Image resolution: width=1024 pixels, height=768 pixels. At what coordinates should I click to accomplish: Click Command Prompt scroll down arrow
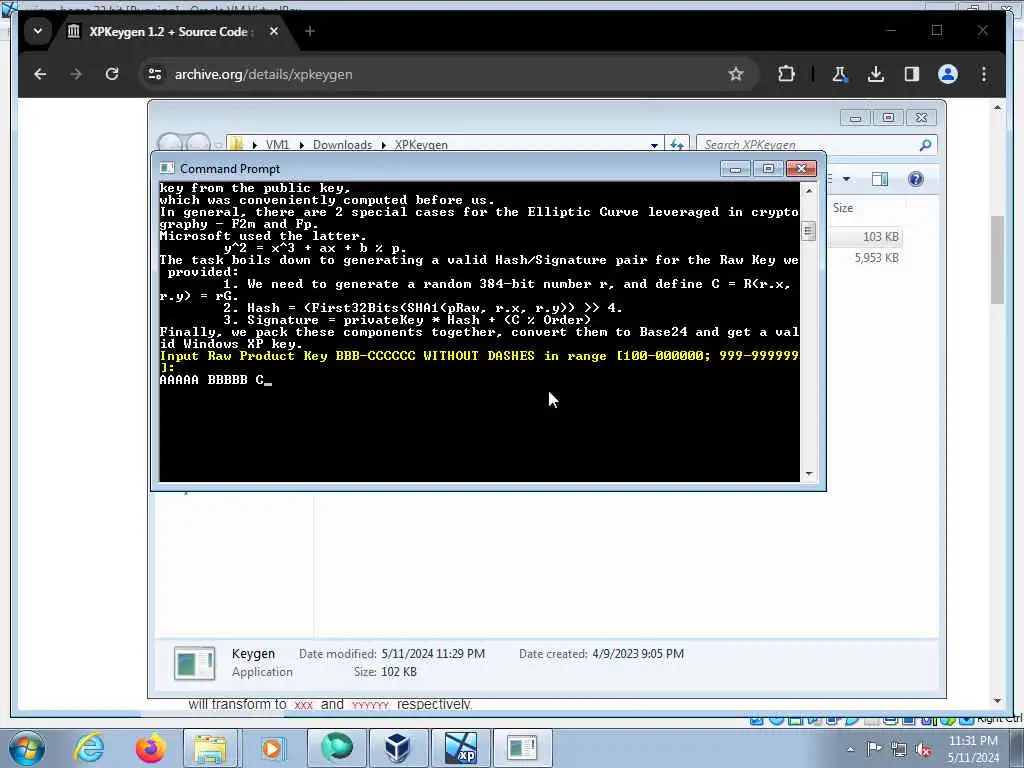[x=809, y=474]
